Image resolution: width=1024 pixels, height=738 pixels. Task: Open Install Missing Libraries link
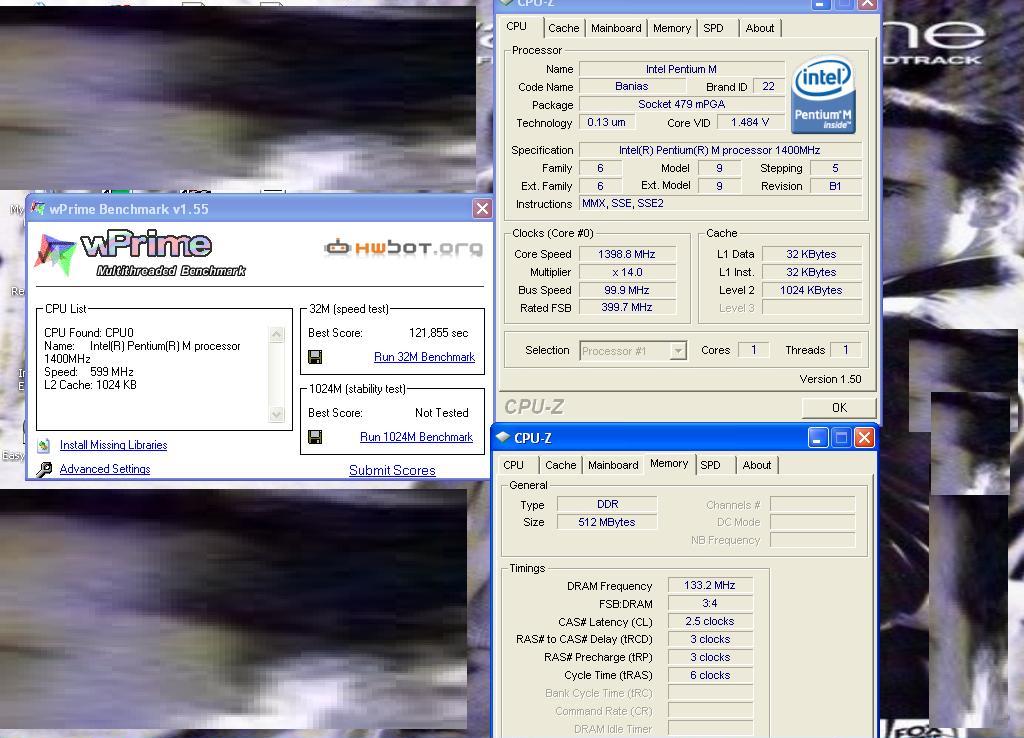tap(113, 445)
